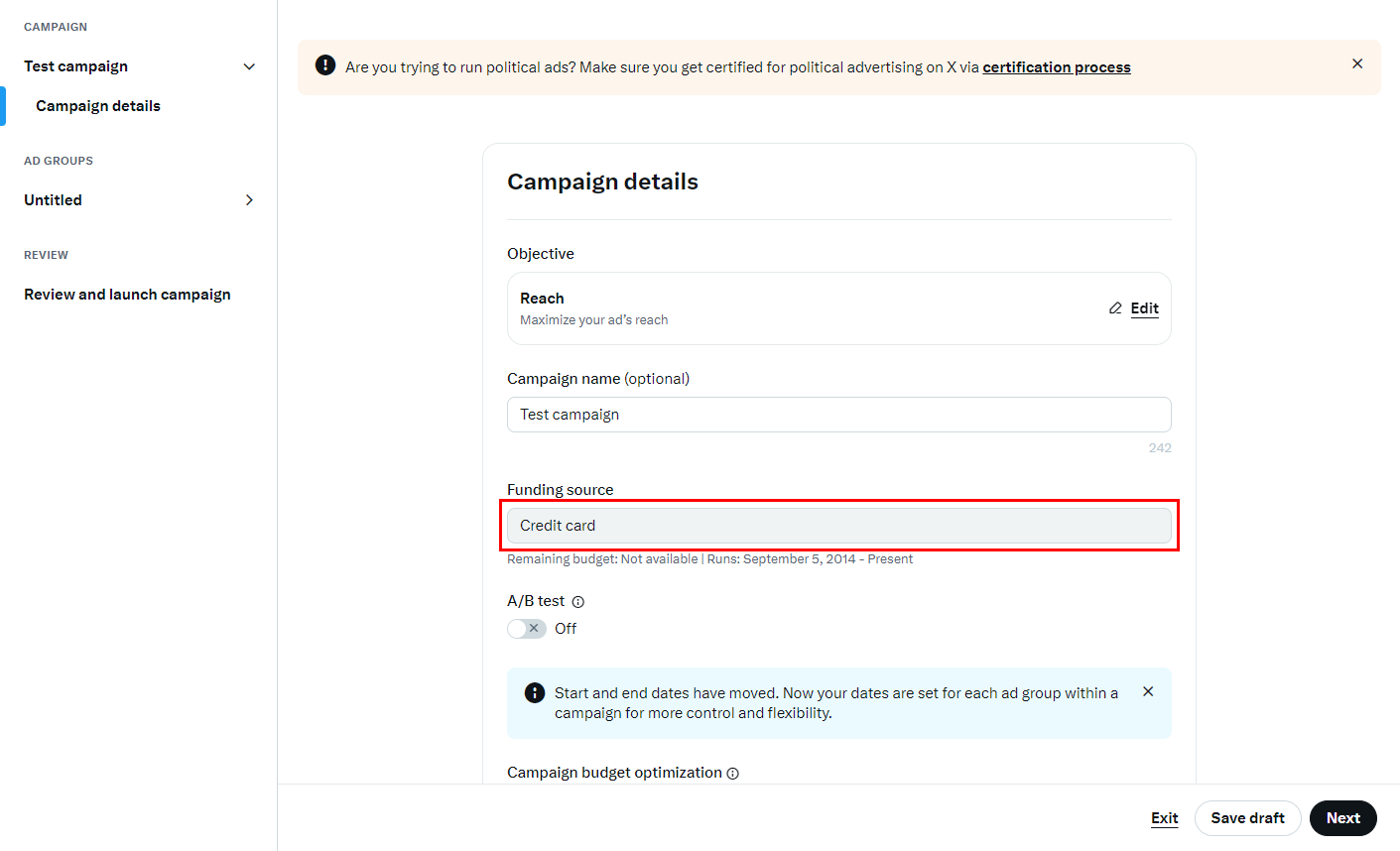The width and height of the screenshot is (1400, 851).
Task: Dismiss the political ads warning banner
Action: point(1357,63)
